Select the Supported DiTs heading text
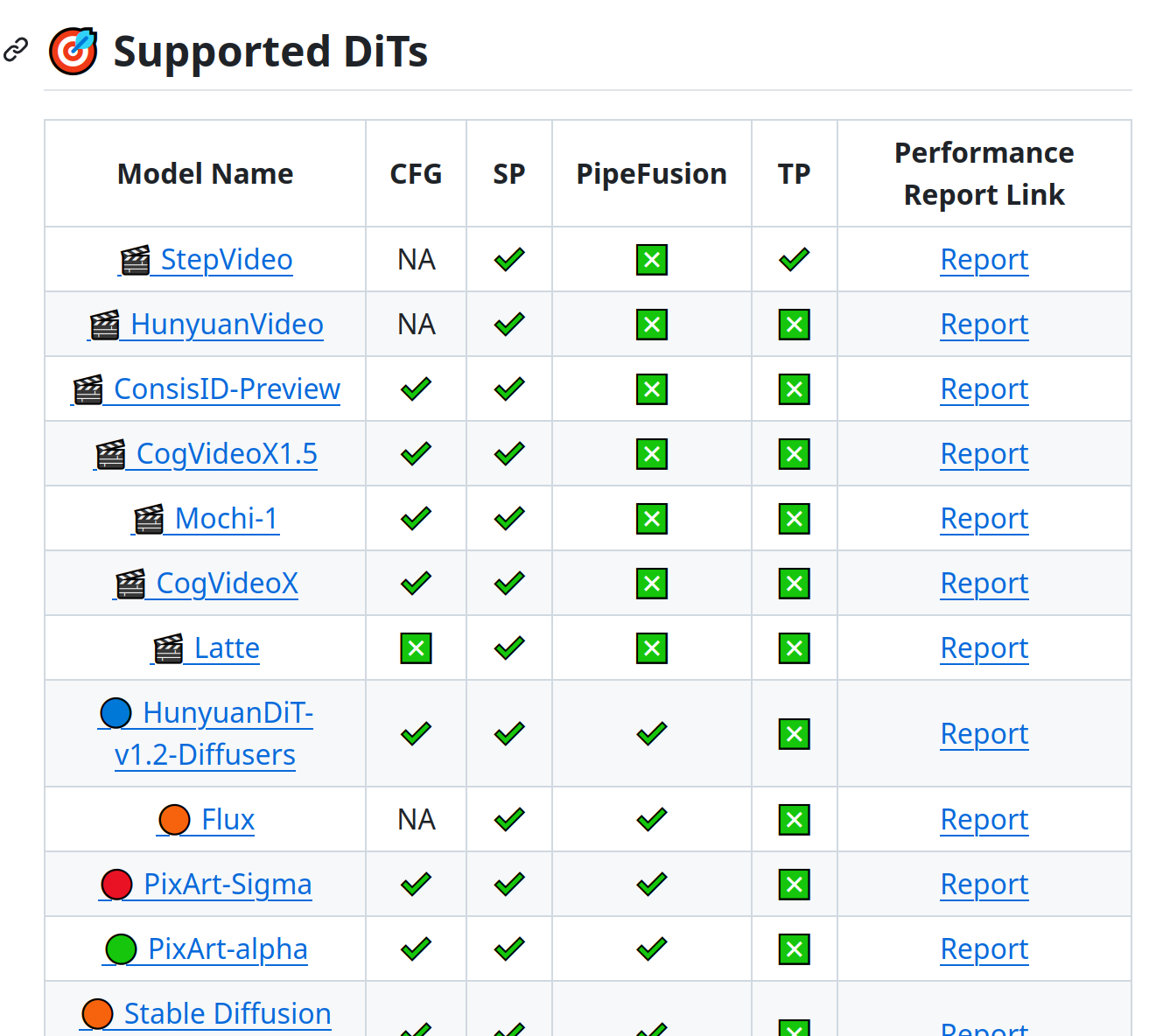 tap(270, 52)
